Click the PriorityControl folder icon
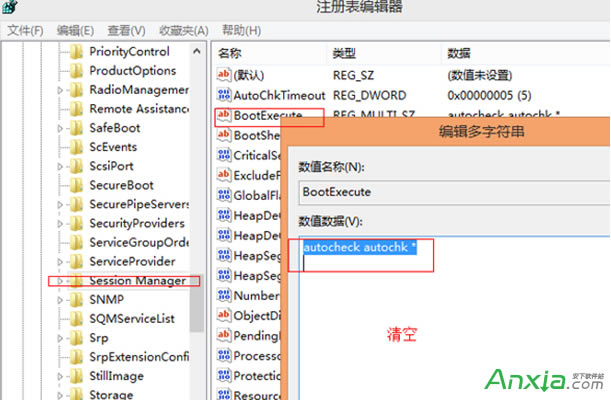Screen dimensions: 611x400 point(77,52)
